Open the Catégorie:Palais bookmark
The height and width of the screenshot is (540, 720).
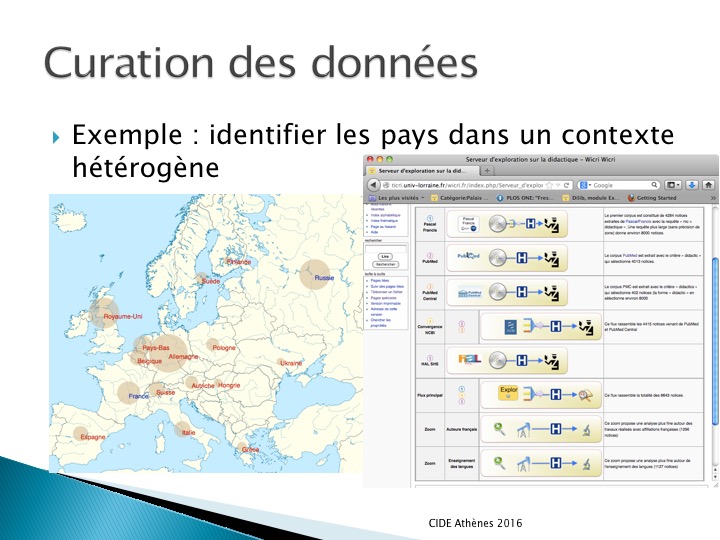click(459, 198)
